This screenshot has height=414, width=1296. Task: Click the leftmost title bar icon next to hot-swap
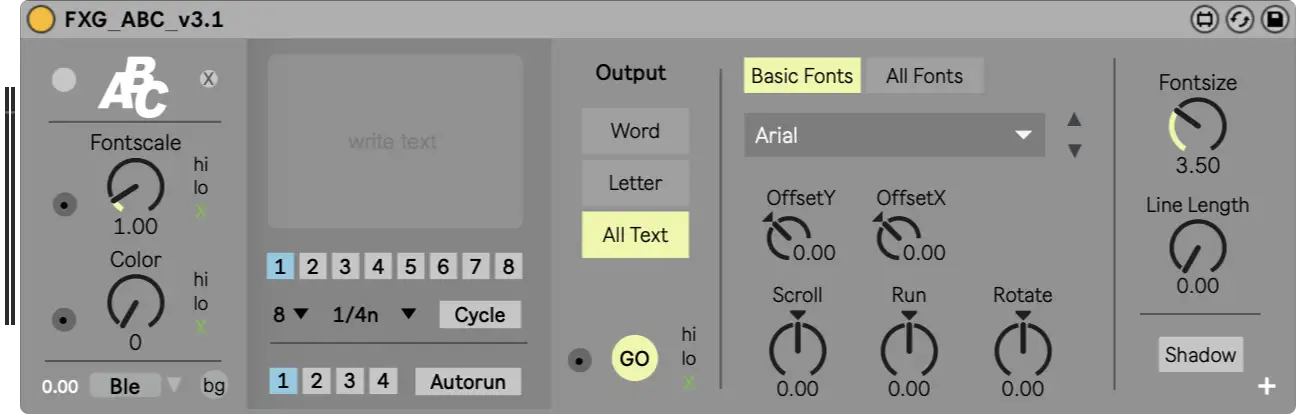[1205, 19]
